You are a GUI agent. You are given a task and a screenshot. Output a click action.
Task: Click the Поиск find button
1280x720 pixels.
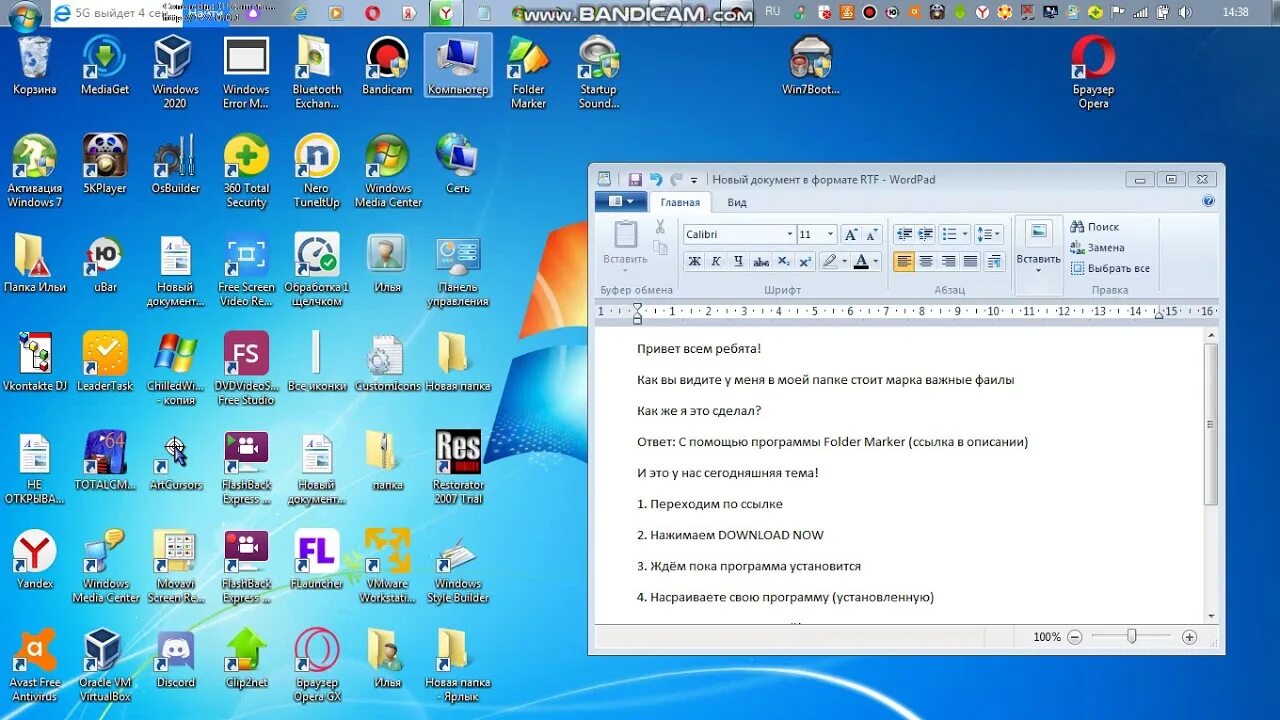click(x=1095, y=227)
